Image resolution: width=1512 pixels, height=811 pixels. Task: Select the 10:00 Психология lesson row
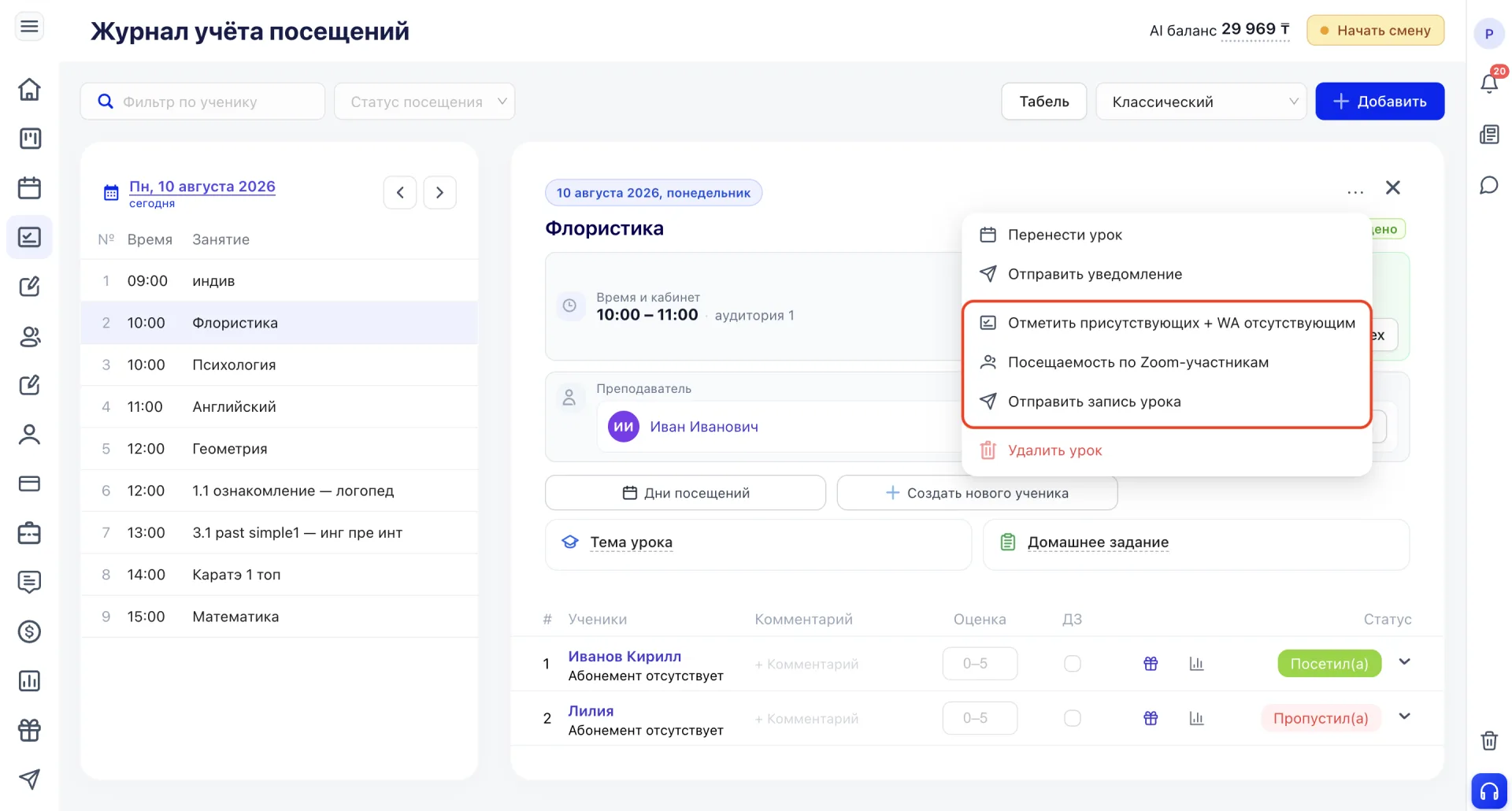279,365
